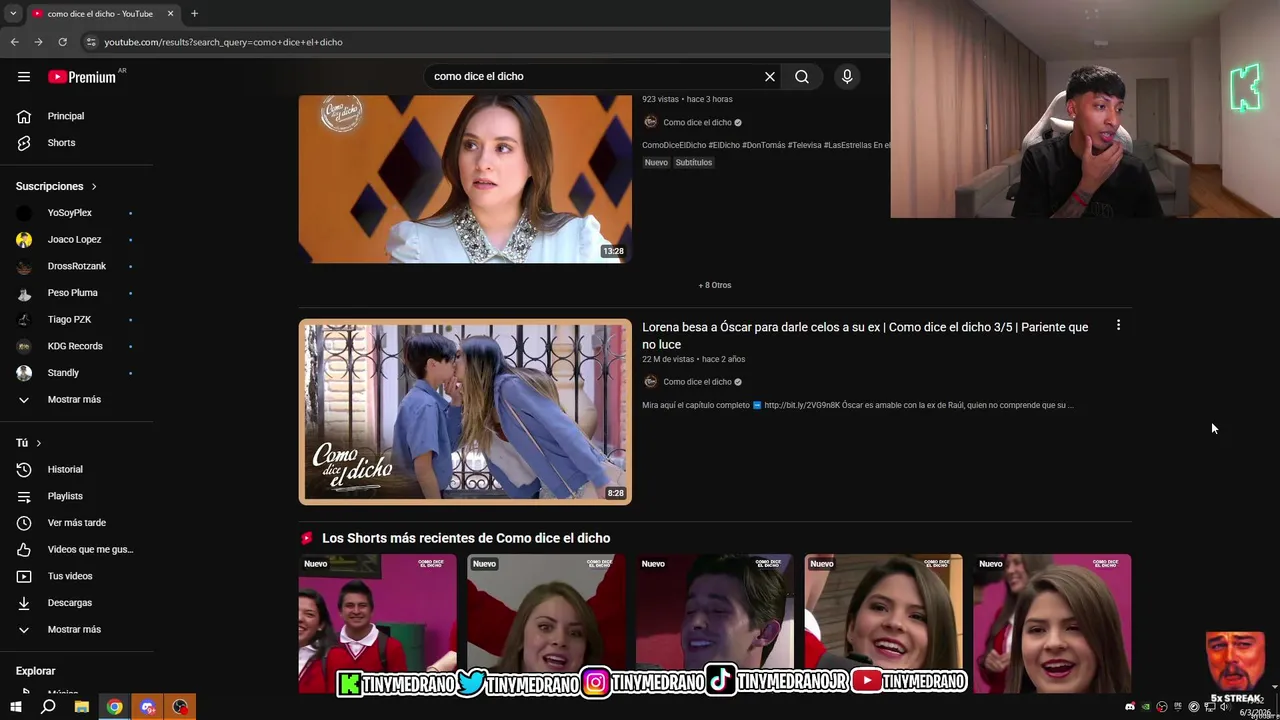1280x720 pixels.
Task: Open the Windows Start menu
Action: [x=15, y=707]
